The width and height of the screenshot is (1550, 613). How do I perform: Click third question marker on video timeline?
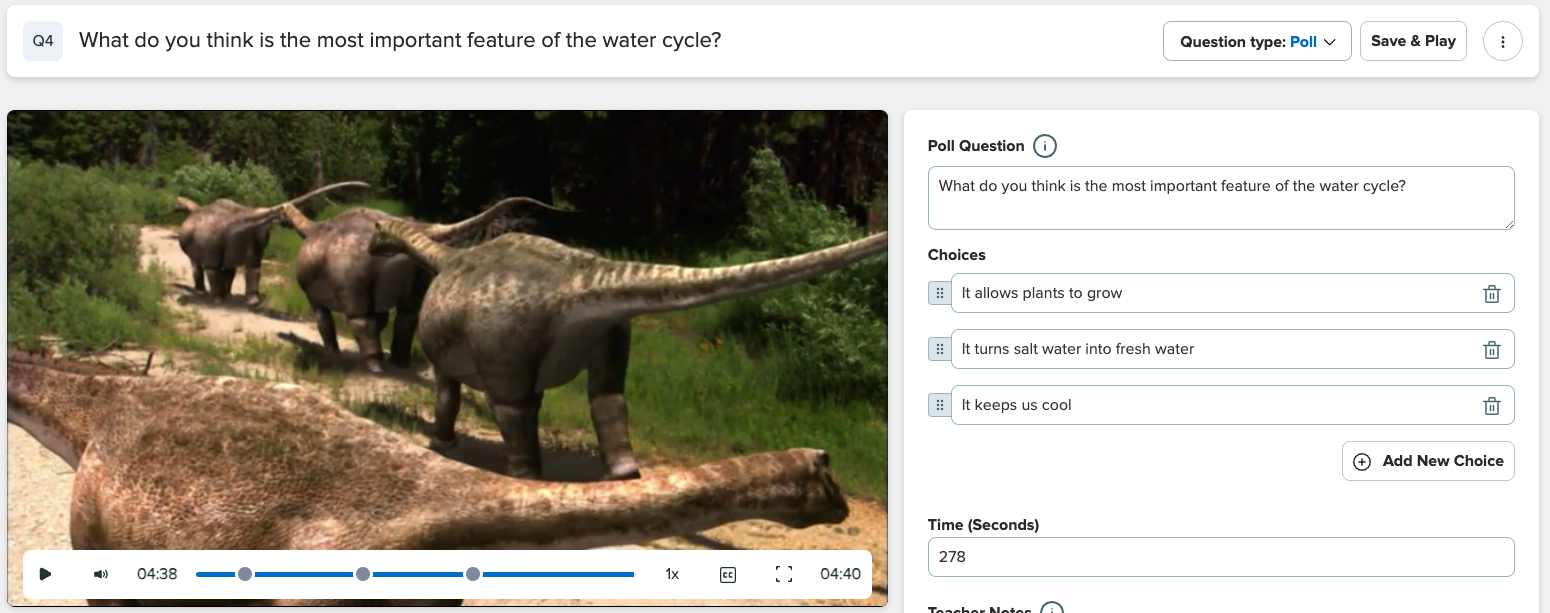pyautogui.click(x=473, y=574)
